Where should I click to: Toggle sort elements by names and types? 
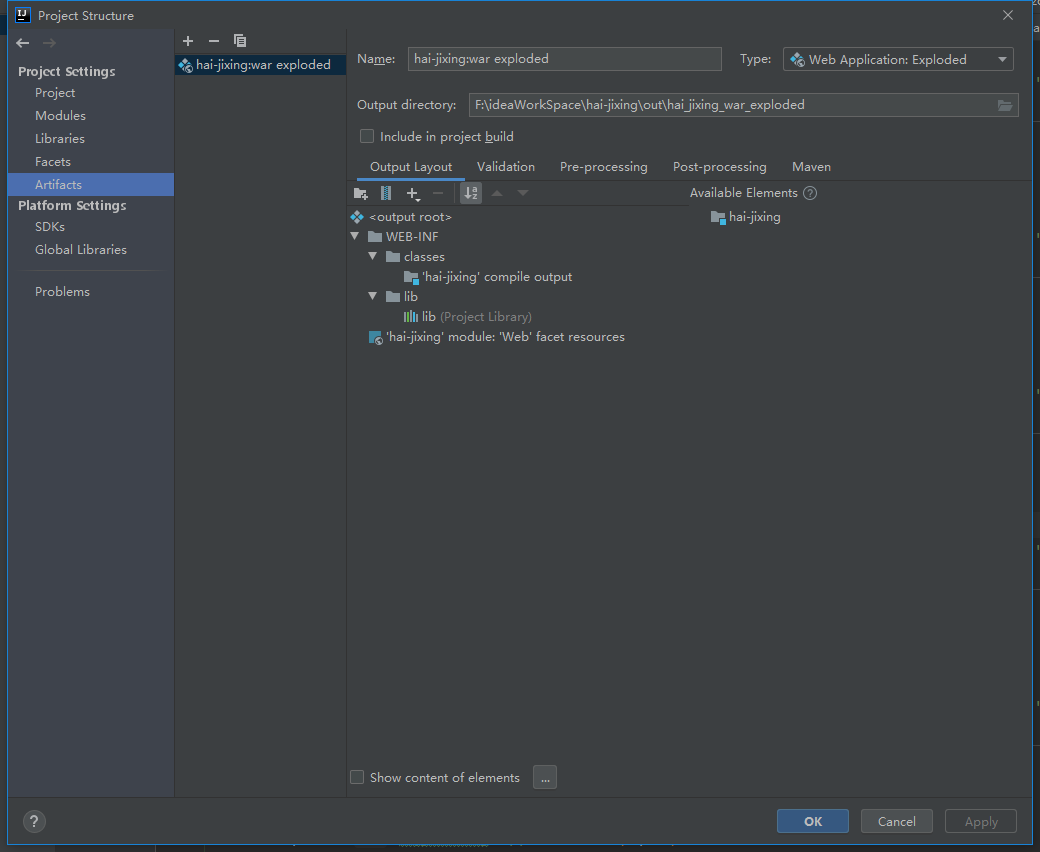pos(471,193)
